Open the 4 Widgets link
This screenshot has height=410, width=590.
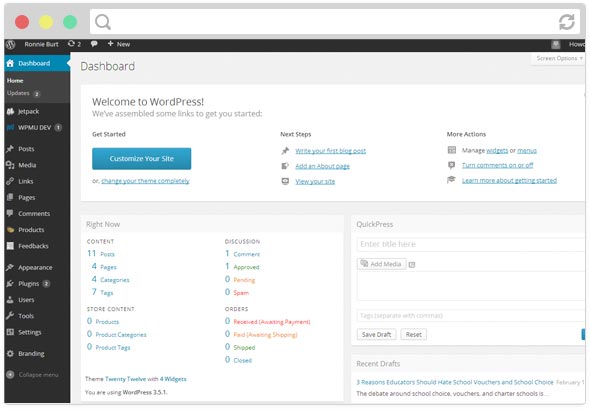pyautogui.click(x=173, y=379)
